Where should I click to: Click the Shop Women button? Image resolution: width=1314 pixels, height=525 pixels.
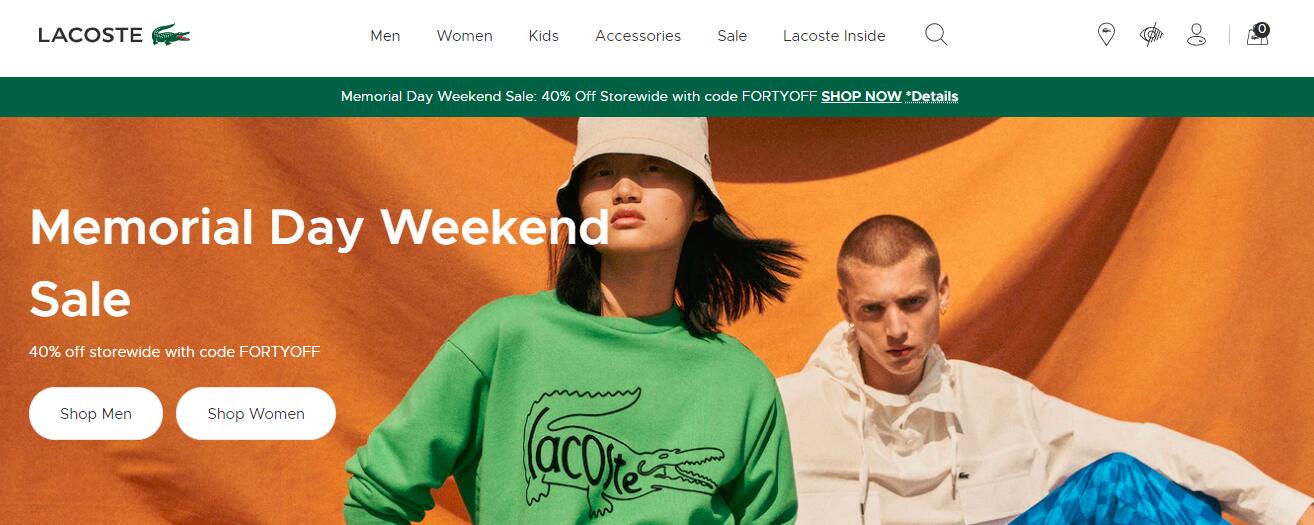click(x=256, y=413)
